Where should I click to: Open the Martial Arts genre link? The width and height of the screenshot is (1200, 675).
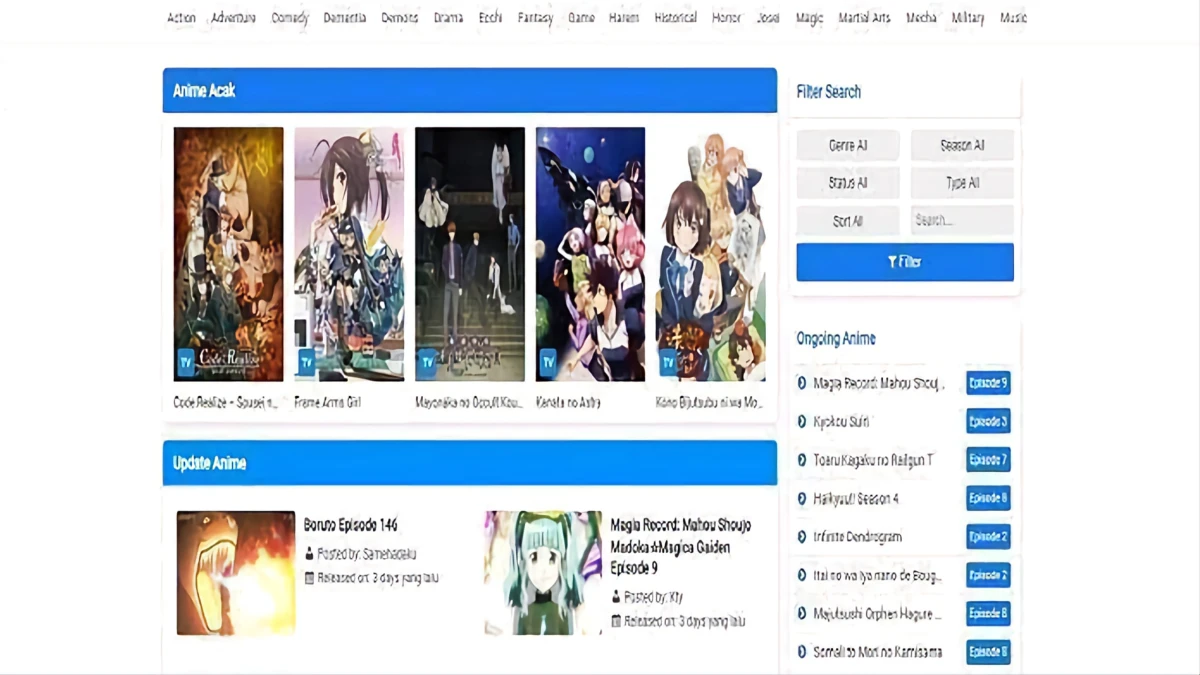[864, 18]
